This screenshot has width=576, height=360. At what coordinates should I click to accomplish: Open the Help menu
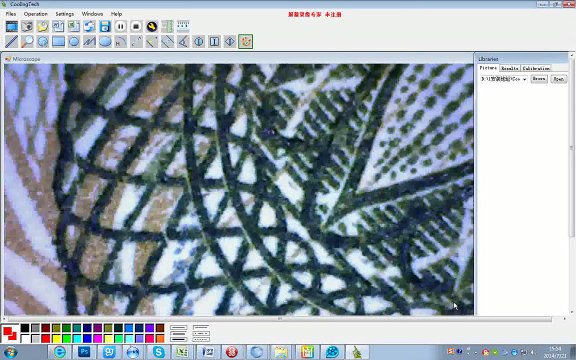(x=116, y=14)
